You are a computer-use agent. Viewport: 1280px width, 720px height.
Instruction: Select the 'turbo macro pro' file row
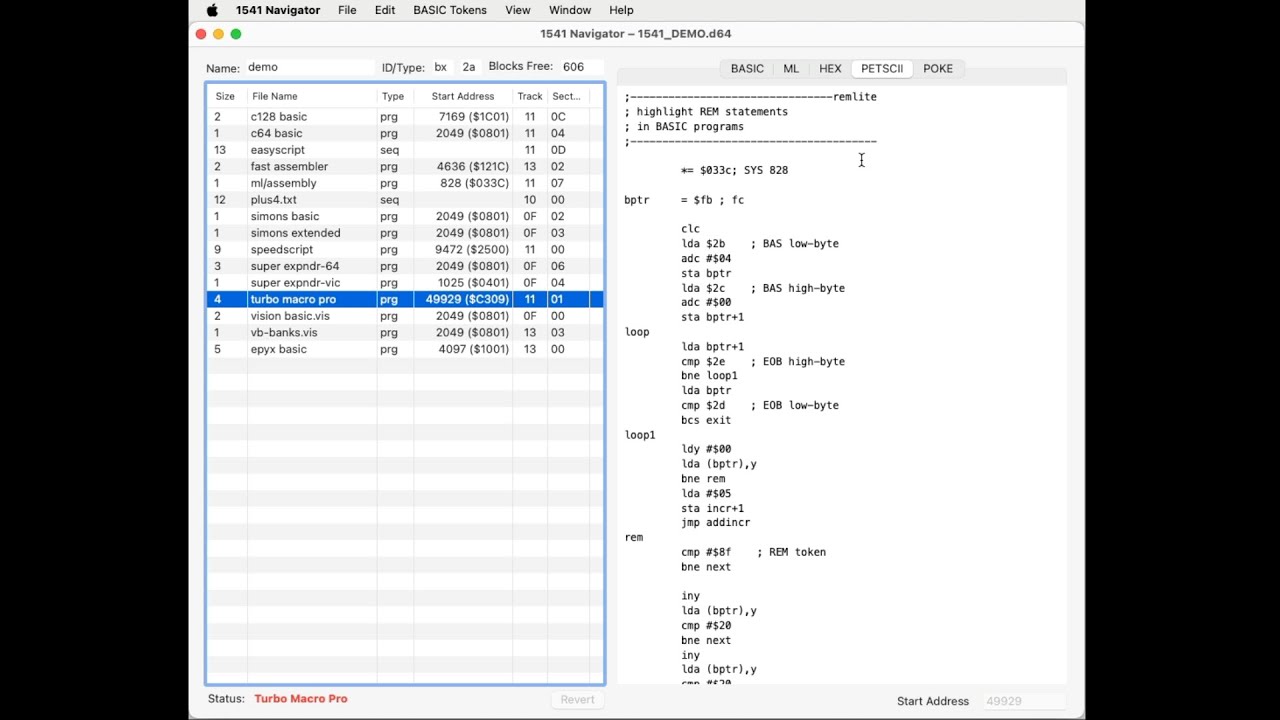pyautogui.click(x=405, y=299)
